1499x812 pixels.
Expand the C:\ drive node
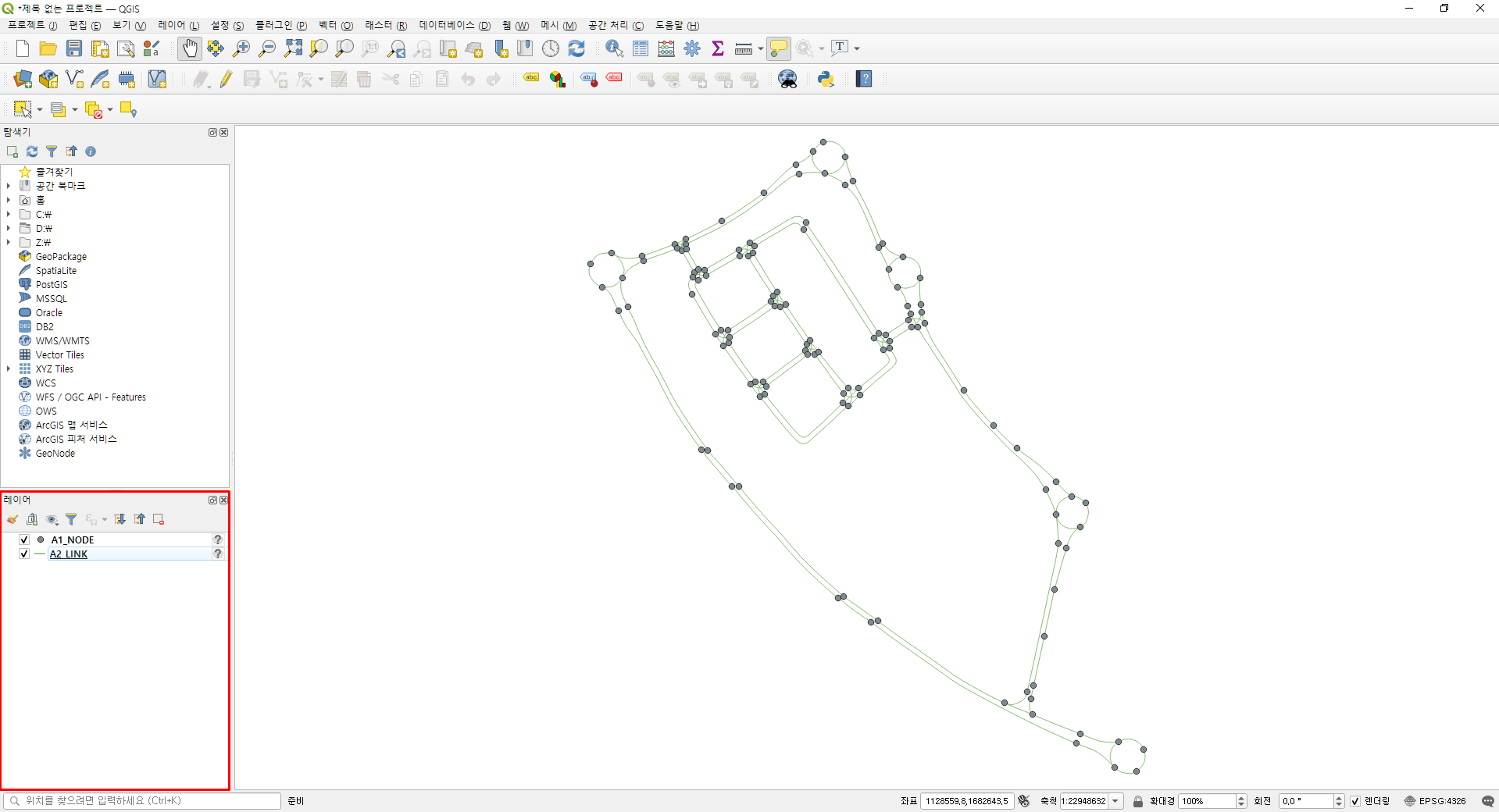click(9, 214)
